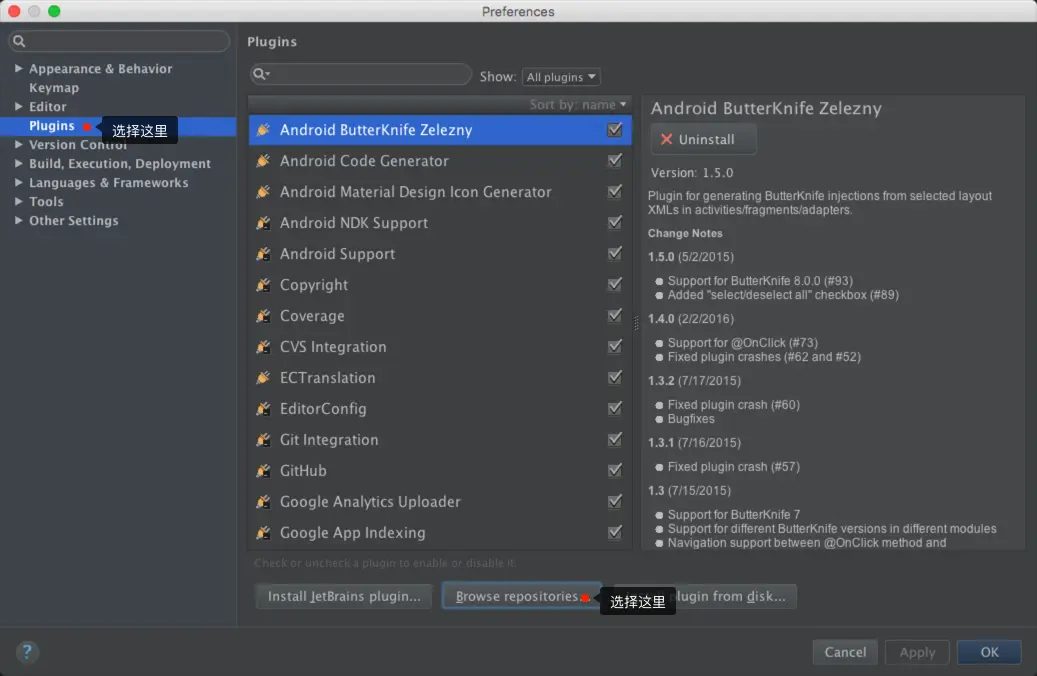1037x676 pixels.
Task: Click the ECTranslation plugin icon
Action: coord(263,378)
